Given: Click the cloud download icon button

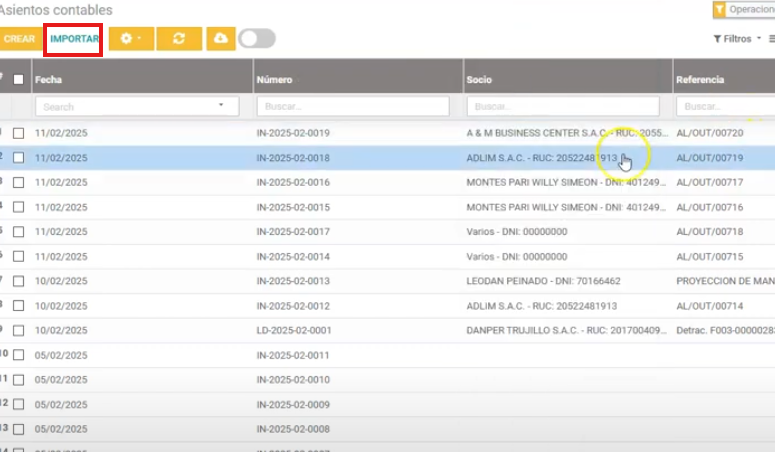Looking at the screenshot, I should pyautogui.click(x=220, y=38).
